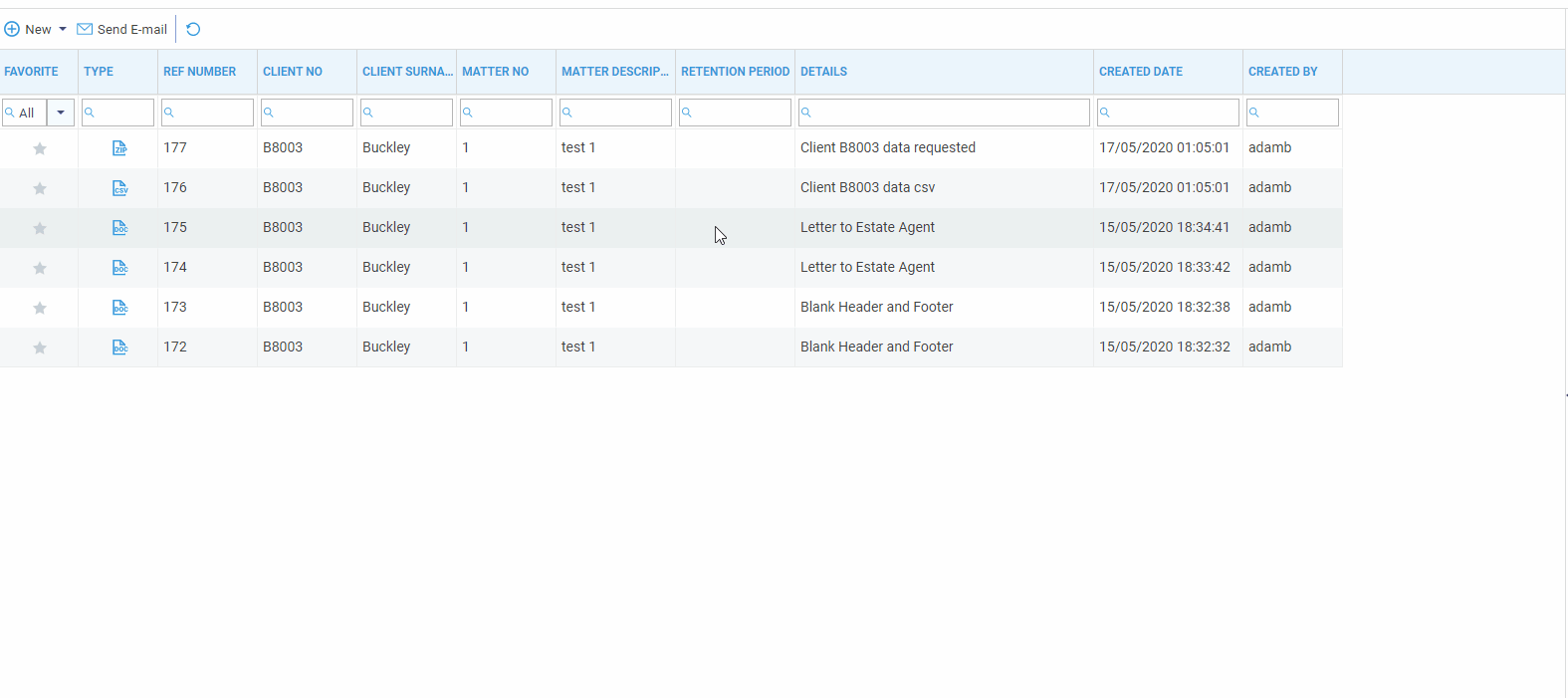Click created date 15/05/2020 18:32:38
1568x698 pixels.
(1165, 307)
